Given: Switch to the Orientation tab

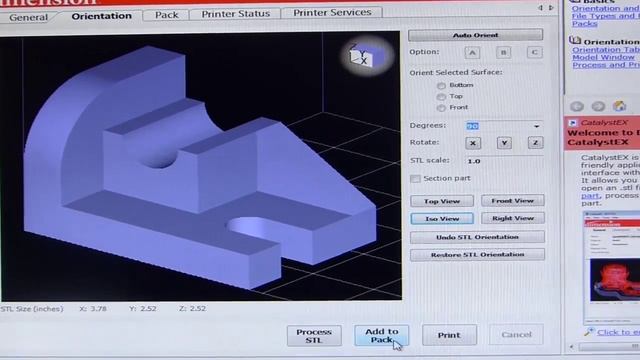Looking at the screenshot, I should tap(101, 16).
